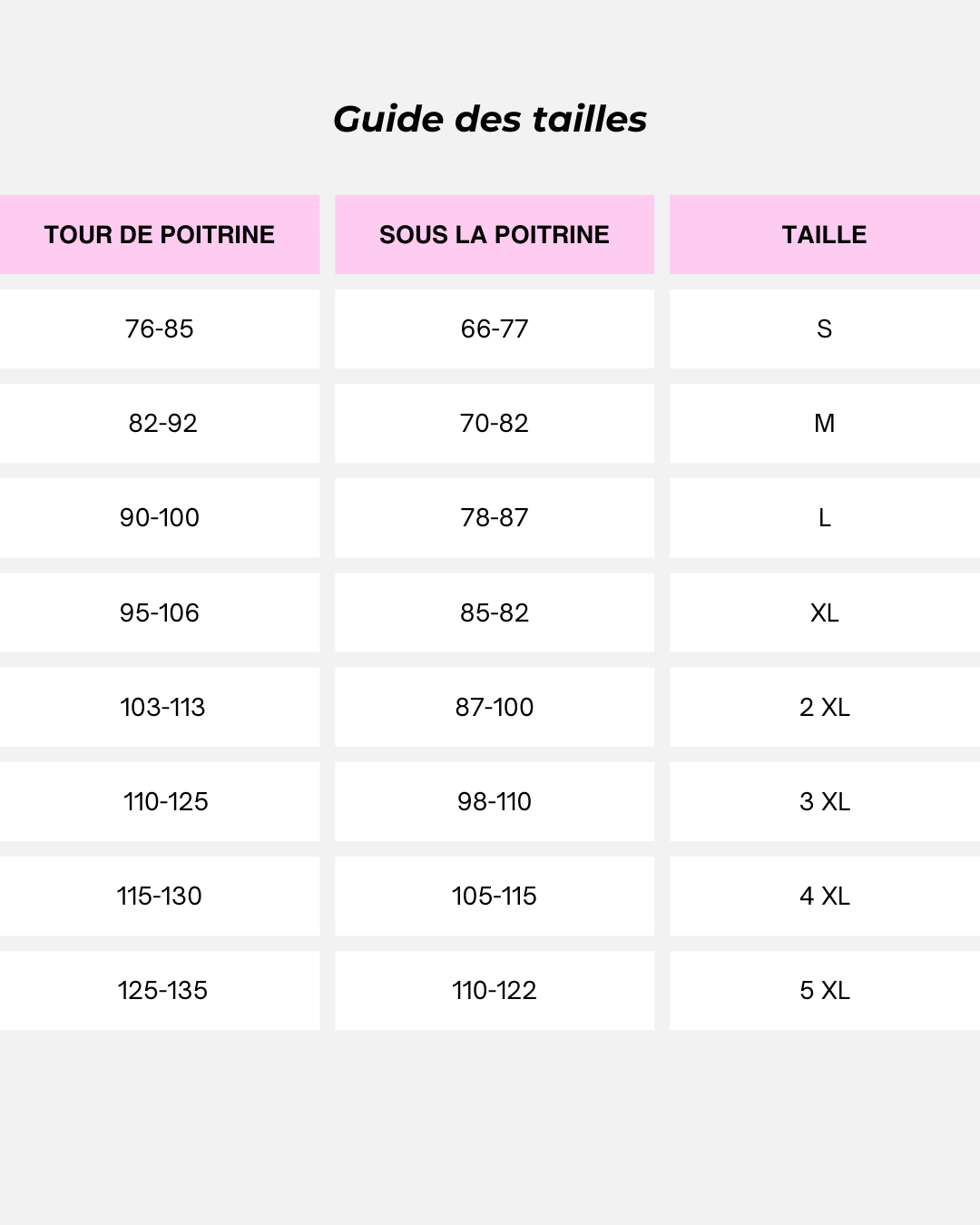Choose size M cell
The height and width of the screenshot is (1225, 980).
tap(825, 423)
